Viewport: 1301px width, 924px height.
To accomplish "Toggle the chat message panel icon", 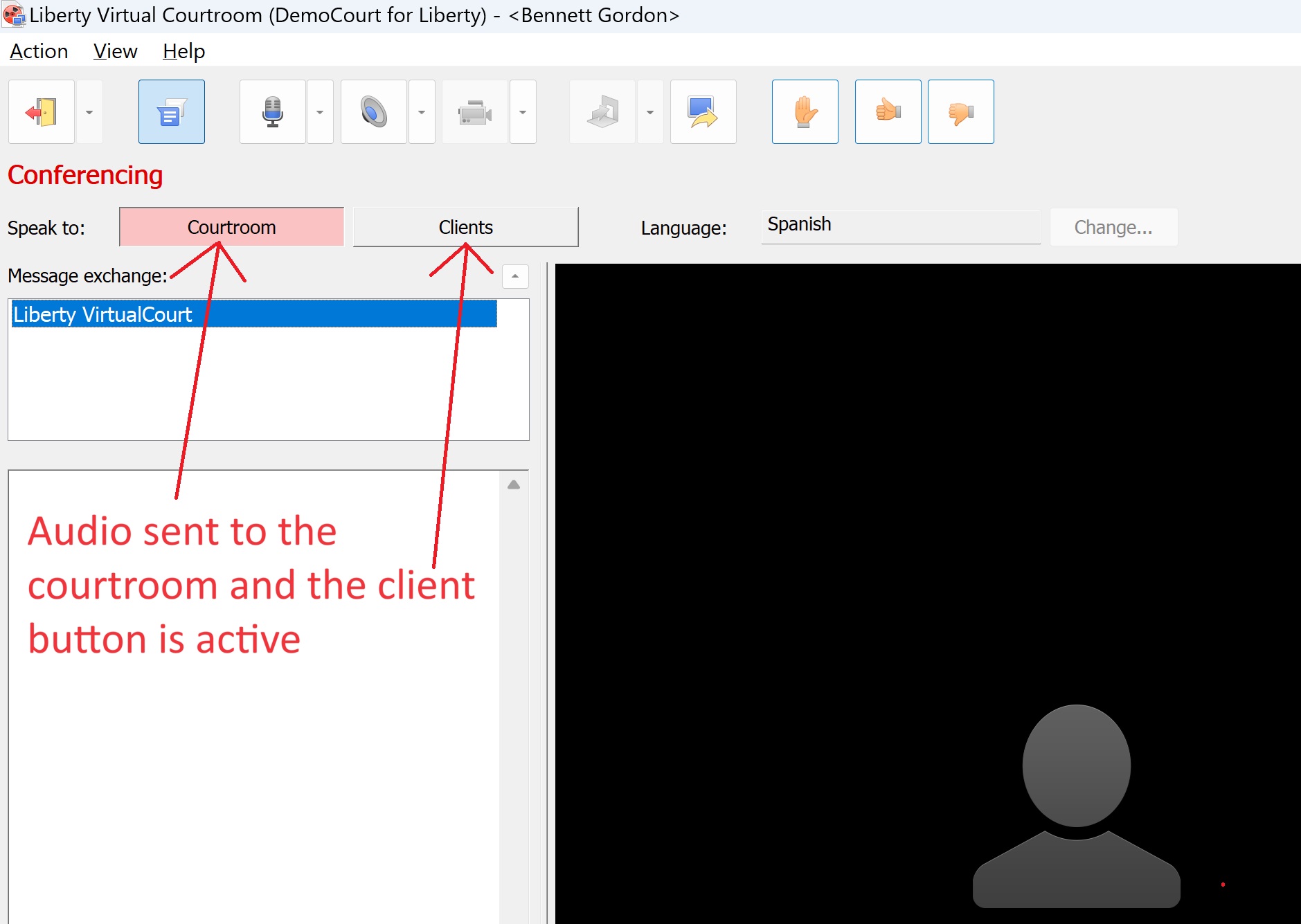I will click(x=172, y=112).
